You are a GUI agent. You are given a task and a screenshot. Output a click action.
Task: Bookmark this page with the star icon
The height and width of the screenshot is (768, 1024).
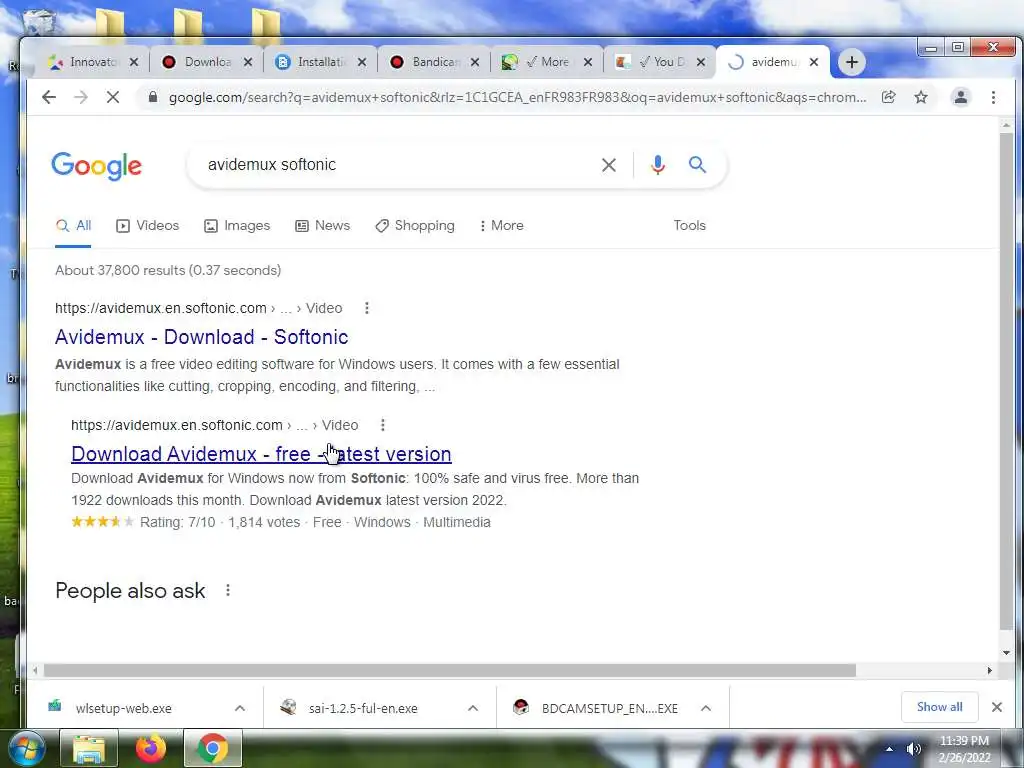click(921, 97)
